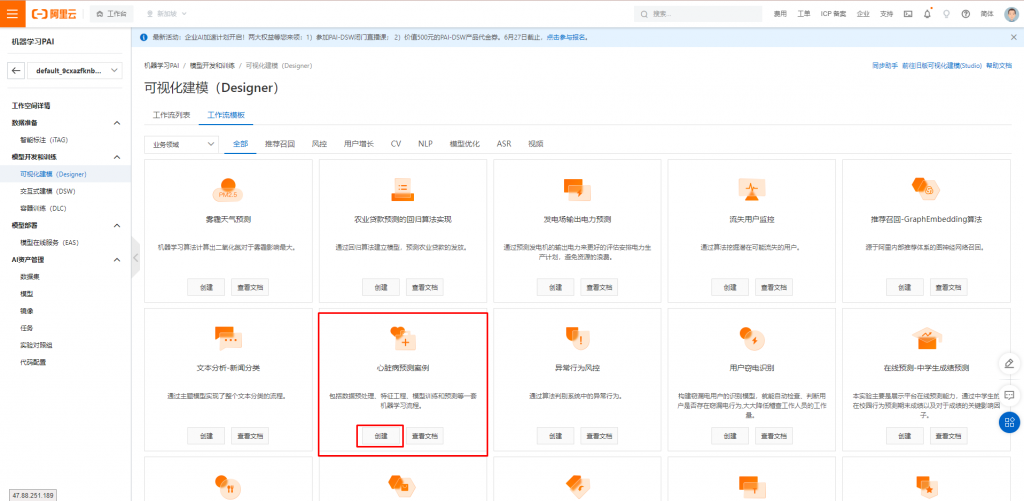Click the 异常行为风控 template icon
The height and width of the screenshot is (501, 1024).
point(577,338)
